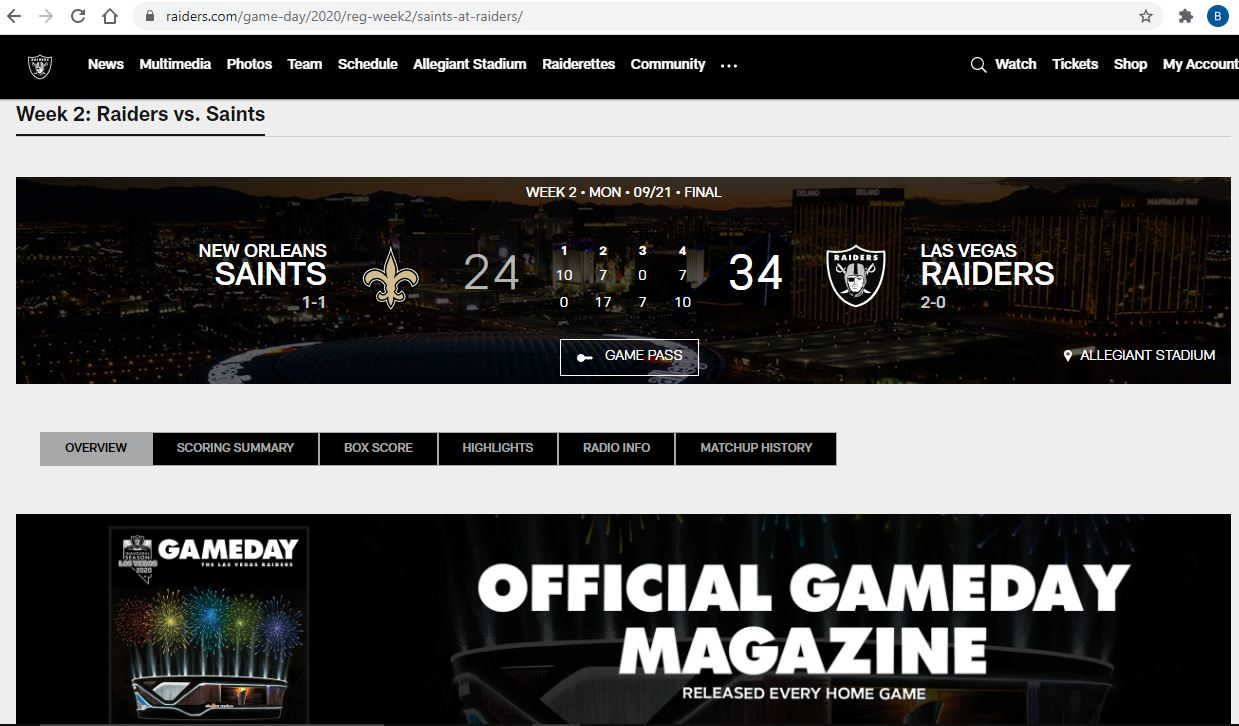This screenshot has width=1239, height=726.
Task: Click the Las Vegas Raiders team name
Action: (987, 264)
